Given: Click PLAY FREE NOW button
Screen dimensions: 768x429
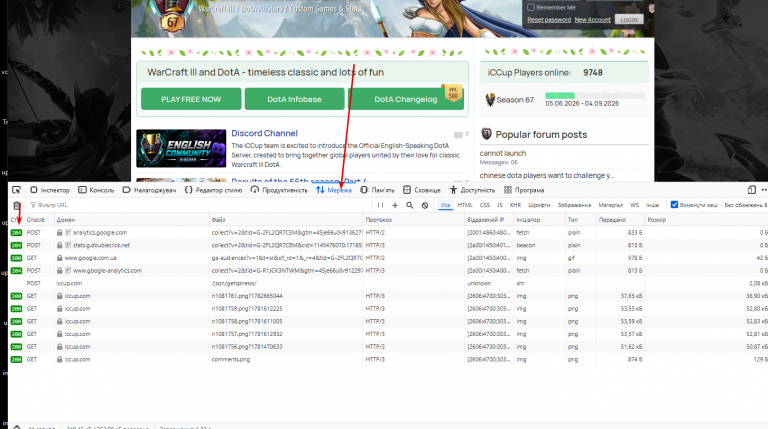Looking at the screenshot, I should coord(191,99).
